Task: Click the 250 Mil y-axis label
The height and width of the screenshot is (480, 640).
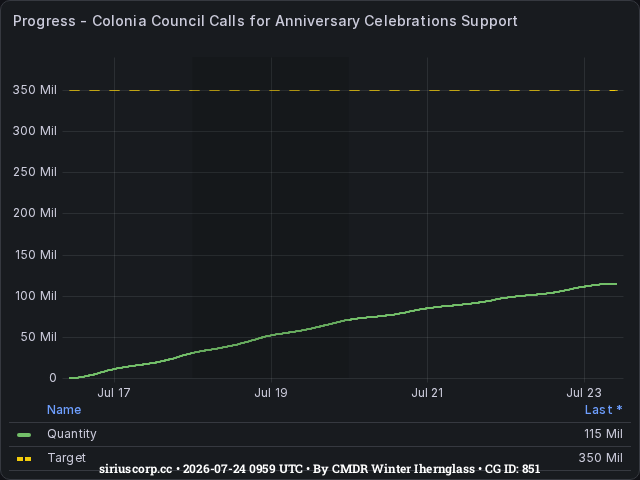Action: point(35,172)
